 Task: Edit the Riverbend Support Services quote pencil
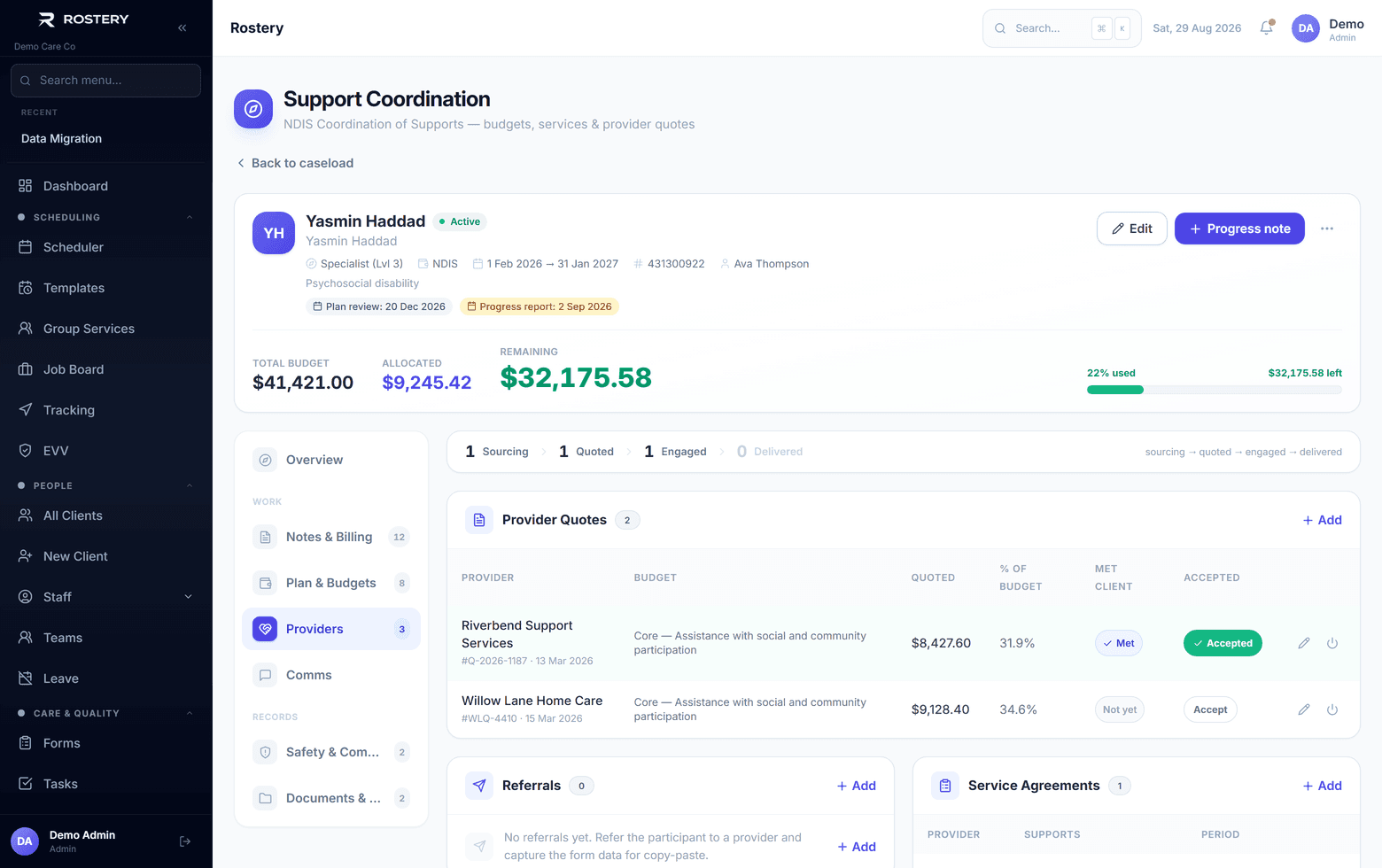pos(1304,643)
